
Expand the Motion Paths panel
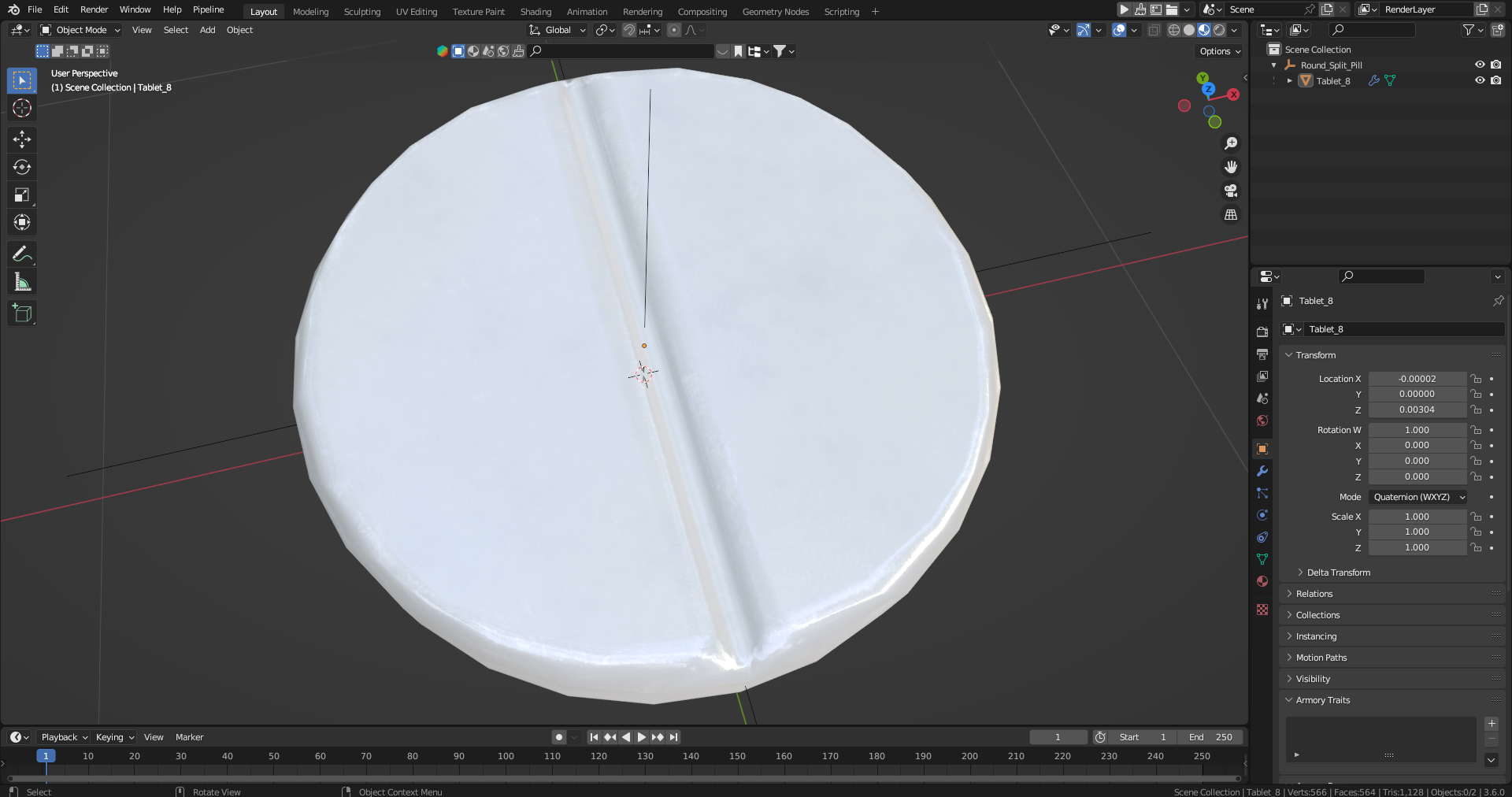(x=1321, y=658)
